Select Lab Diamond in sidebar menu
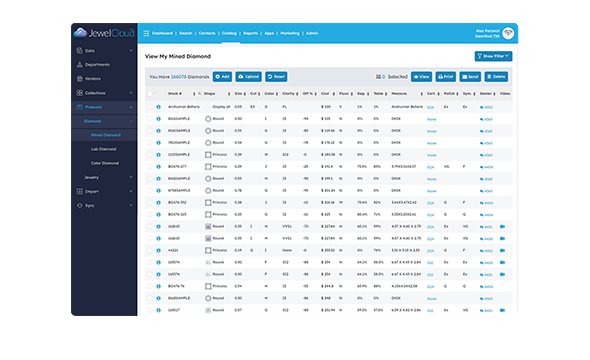The width and height of the screenshot is (590, 360). tap(103, 149)
